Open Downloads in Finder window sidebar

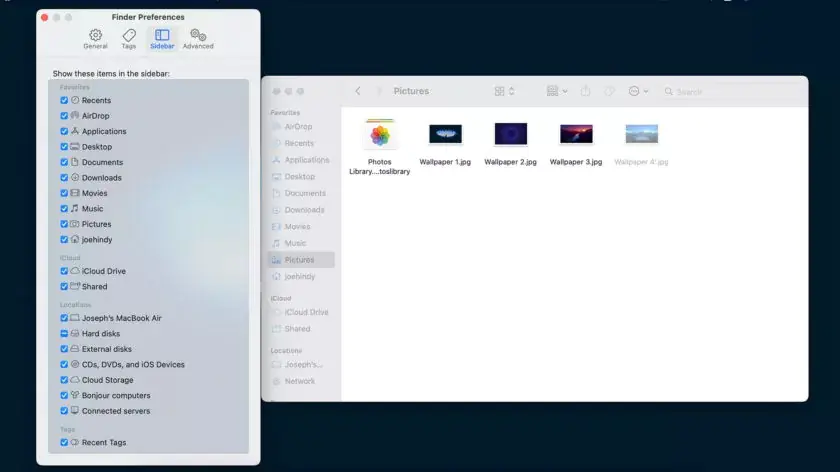pyautogui.click(x=301, y=210)
